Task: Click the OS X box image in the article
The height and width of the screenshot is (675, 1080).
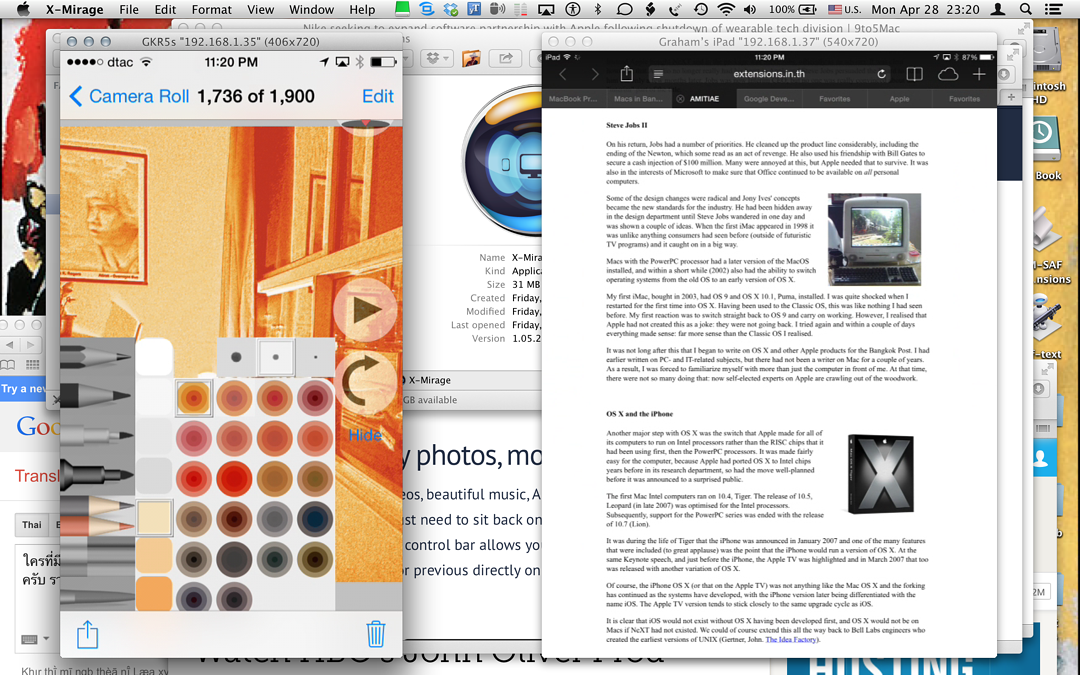Action: click(881, 474)
